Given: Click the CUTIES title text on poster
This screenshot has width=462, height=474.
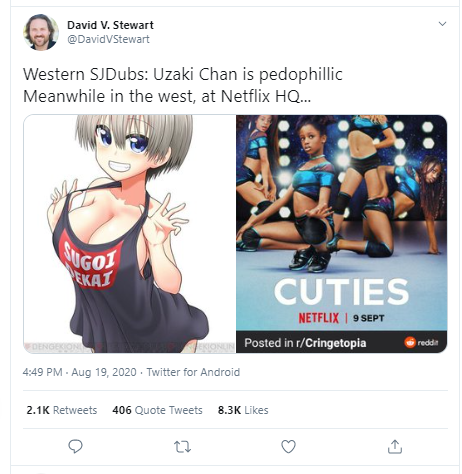Looking at the screenshot, I should coord(341,292).
